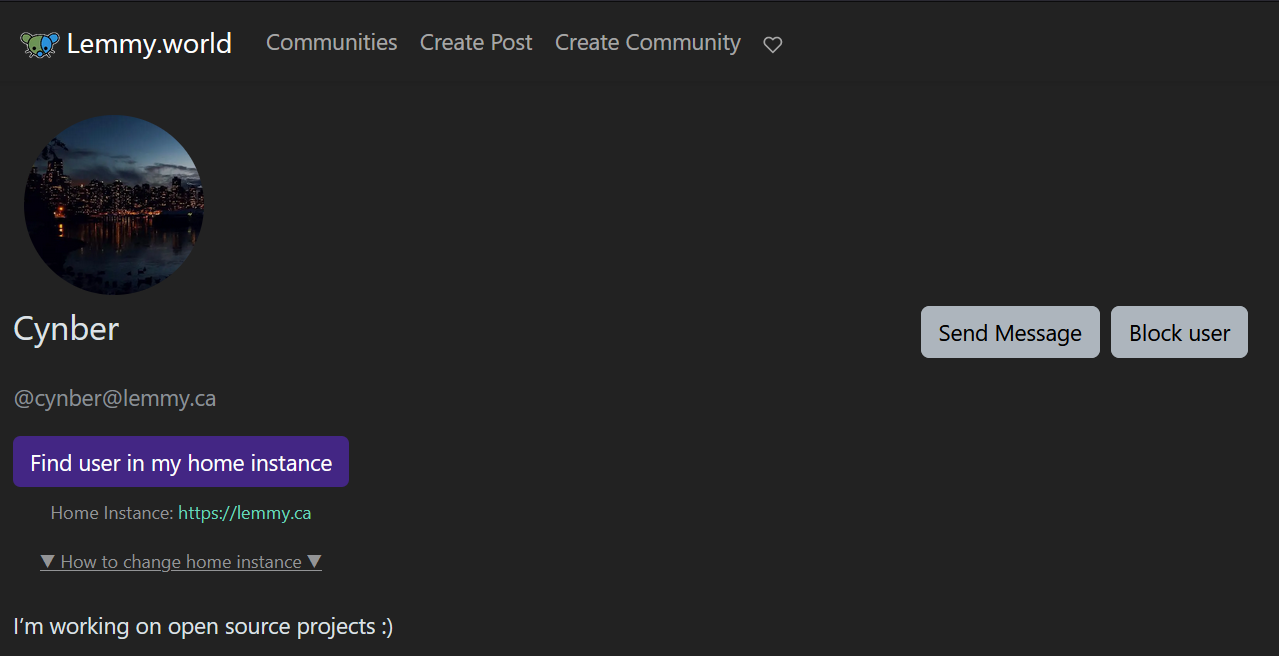Viewport: 1279px width, 656px height.
Task: Send Message to Cynber
Action: (1010, 332)
